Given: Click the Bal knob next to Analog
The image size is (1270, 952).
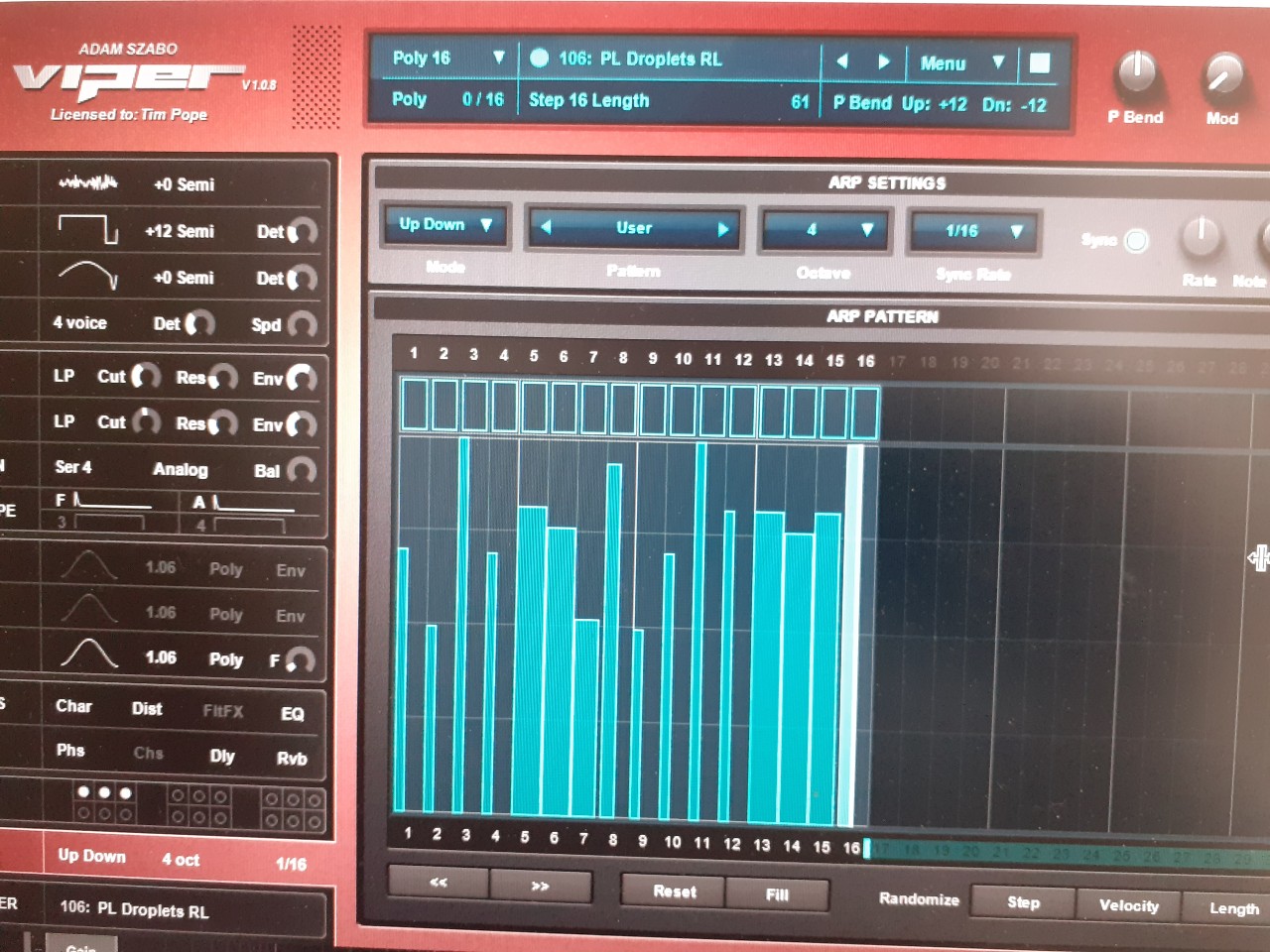Looking at the screenshot, I should point(301,470).
